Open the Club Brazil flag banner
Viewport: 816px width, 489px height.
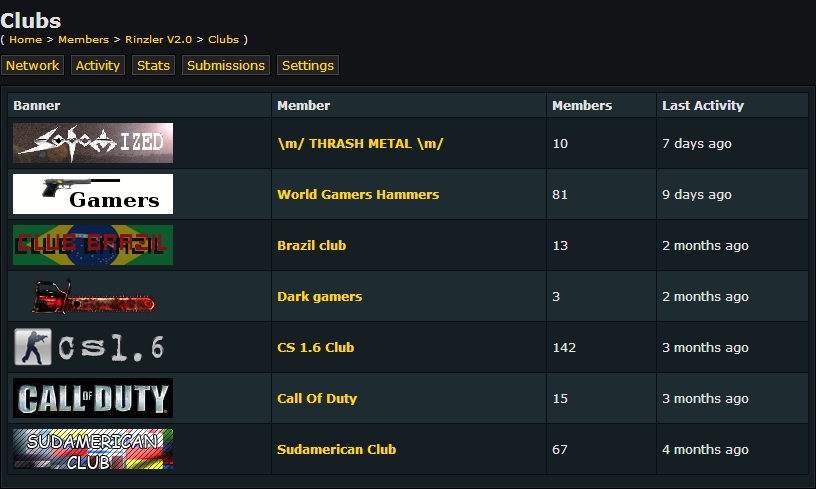[93, 245]
